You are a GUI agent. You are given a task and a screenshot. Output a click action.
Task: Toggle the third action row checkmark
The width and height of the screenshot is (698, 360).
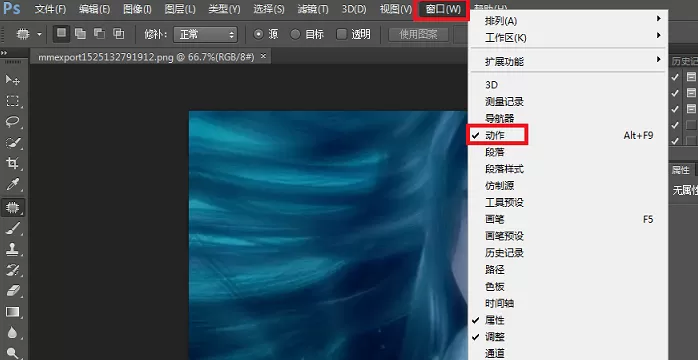[675, 109]
